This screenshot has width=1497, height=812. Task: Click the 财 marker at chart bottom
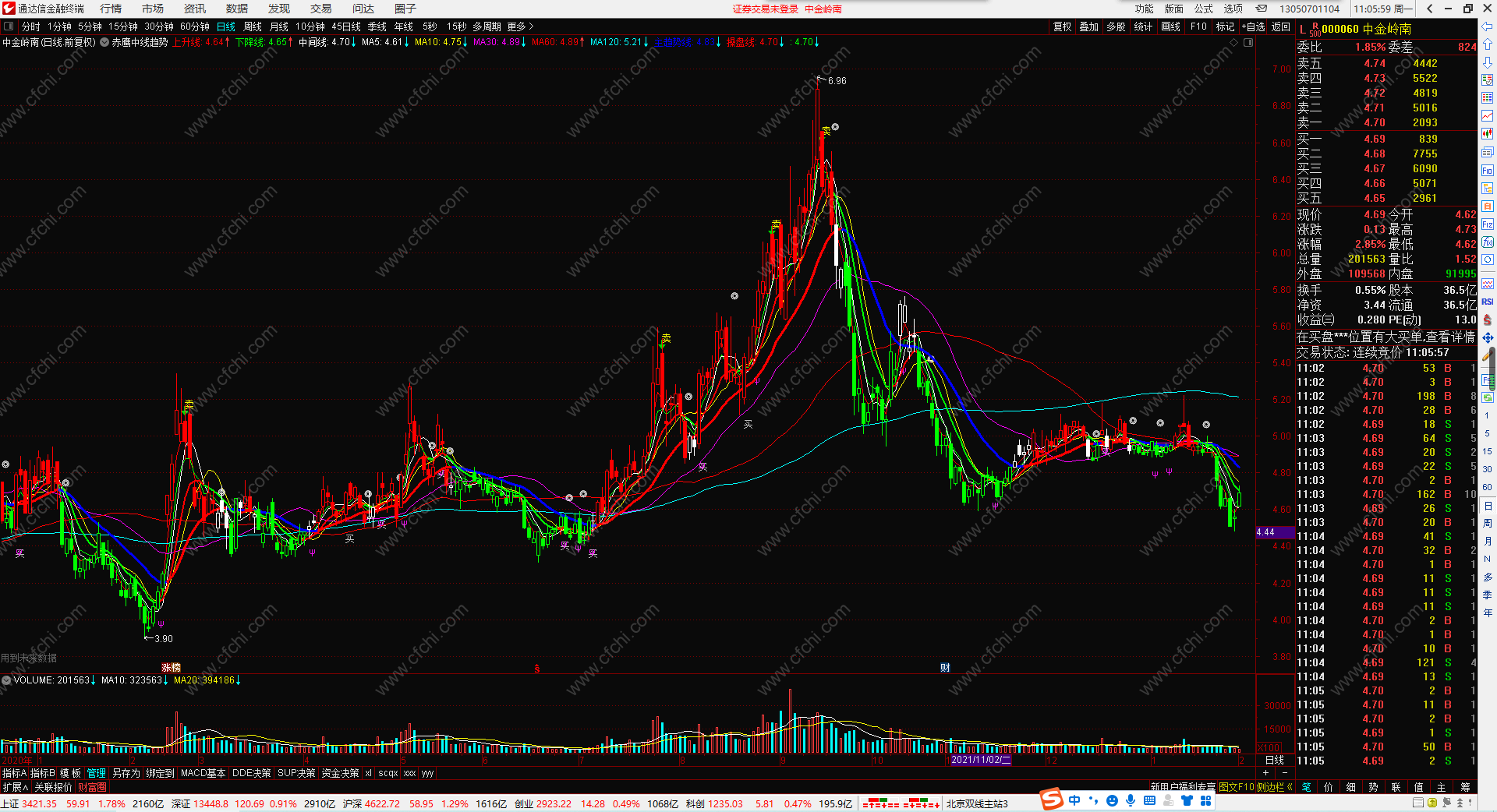point(945,668)
